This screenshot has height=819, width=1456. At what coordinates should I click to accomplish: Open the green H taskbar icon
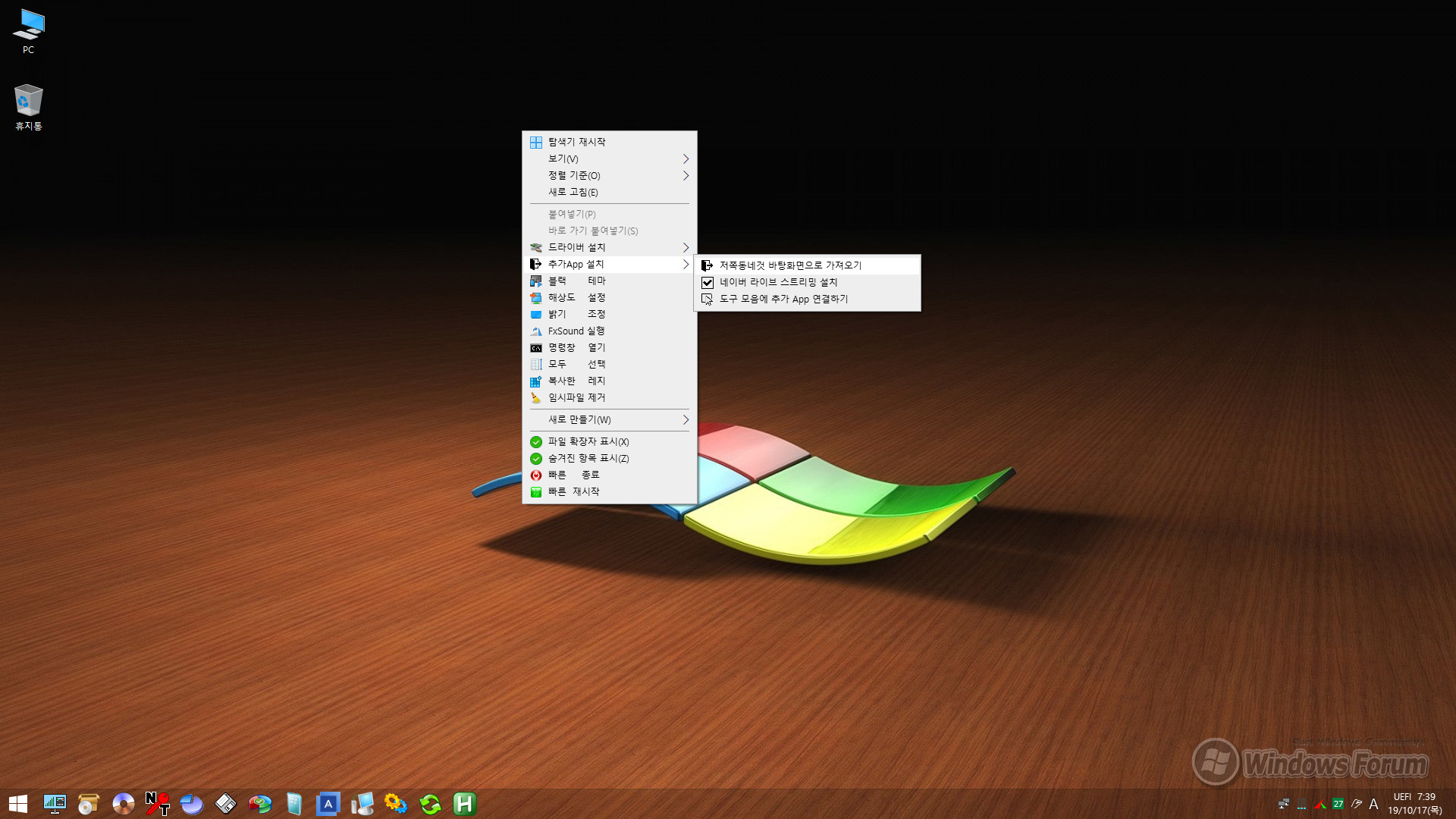pyautogui.click(x=465, y=804)
